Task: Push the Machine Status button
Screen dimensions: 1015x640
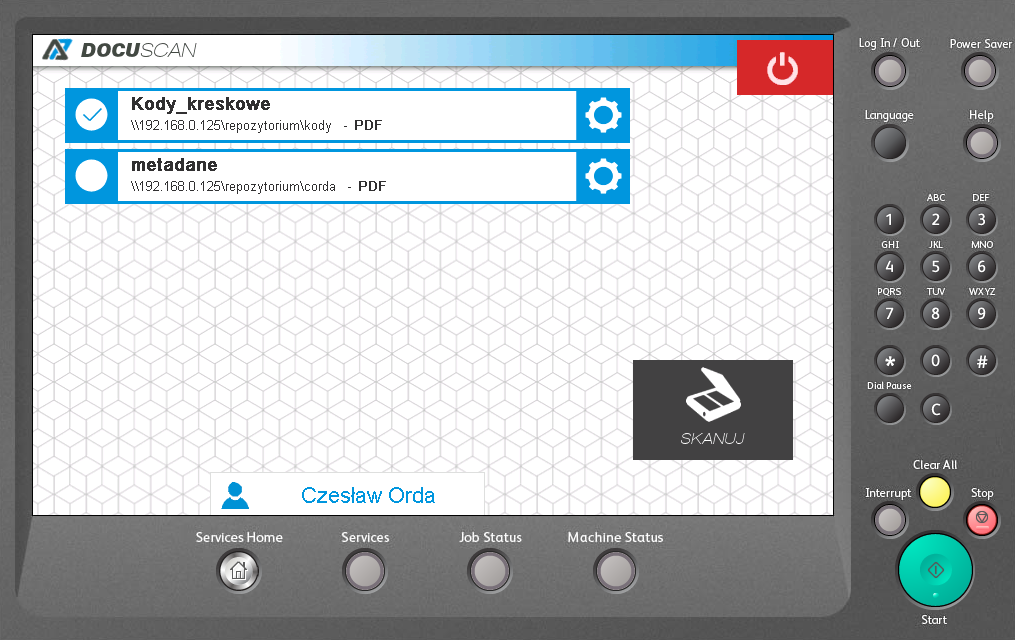Action: tap(615, 571)
